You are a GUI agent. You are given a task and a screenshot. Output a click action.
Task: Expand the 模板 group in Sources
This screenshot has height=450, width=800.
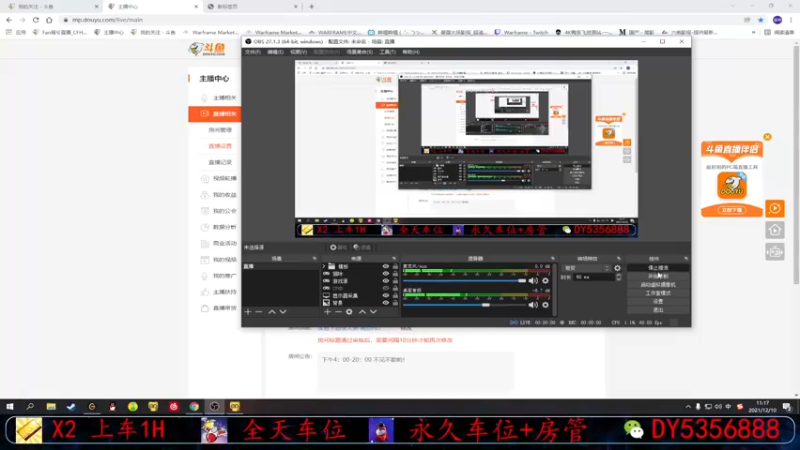tap(323, 266)
